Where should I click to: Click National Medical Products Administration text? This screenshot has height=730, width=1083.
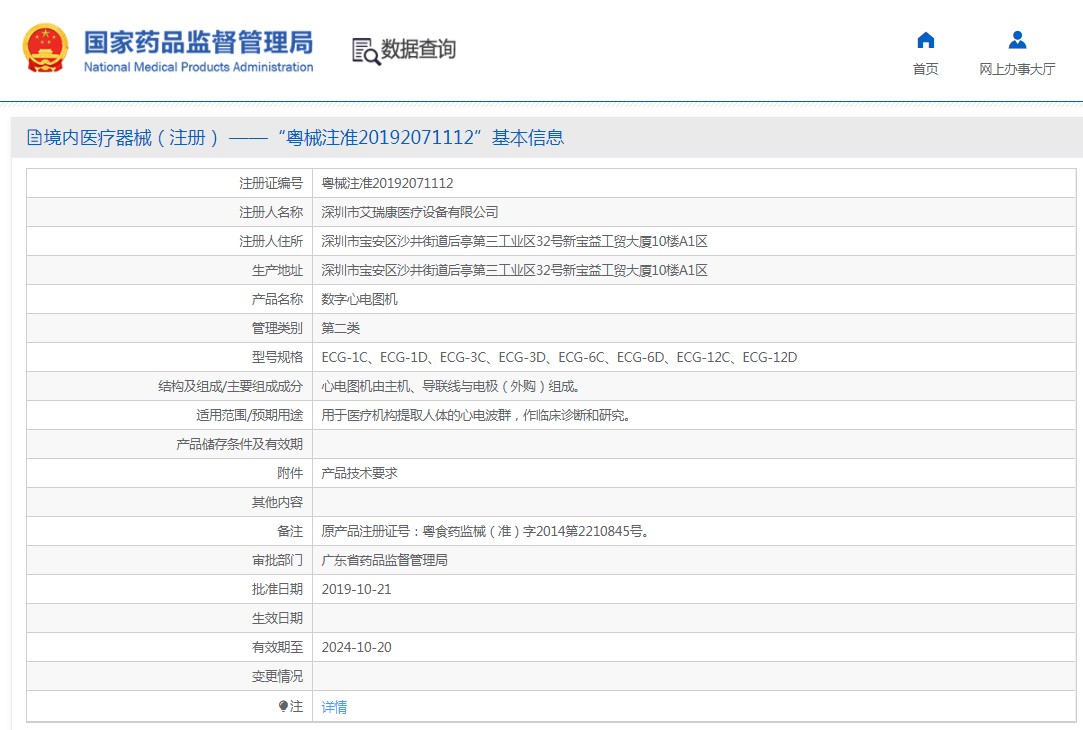(x=198, y=67)
